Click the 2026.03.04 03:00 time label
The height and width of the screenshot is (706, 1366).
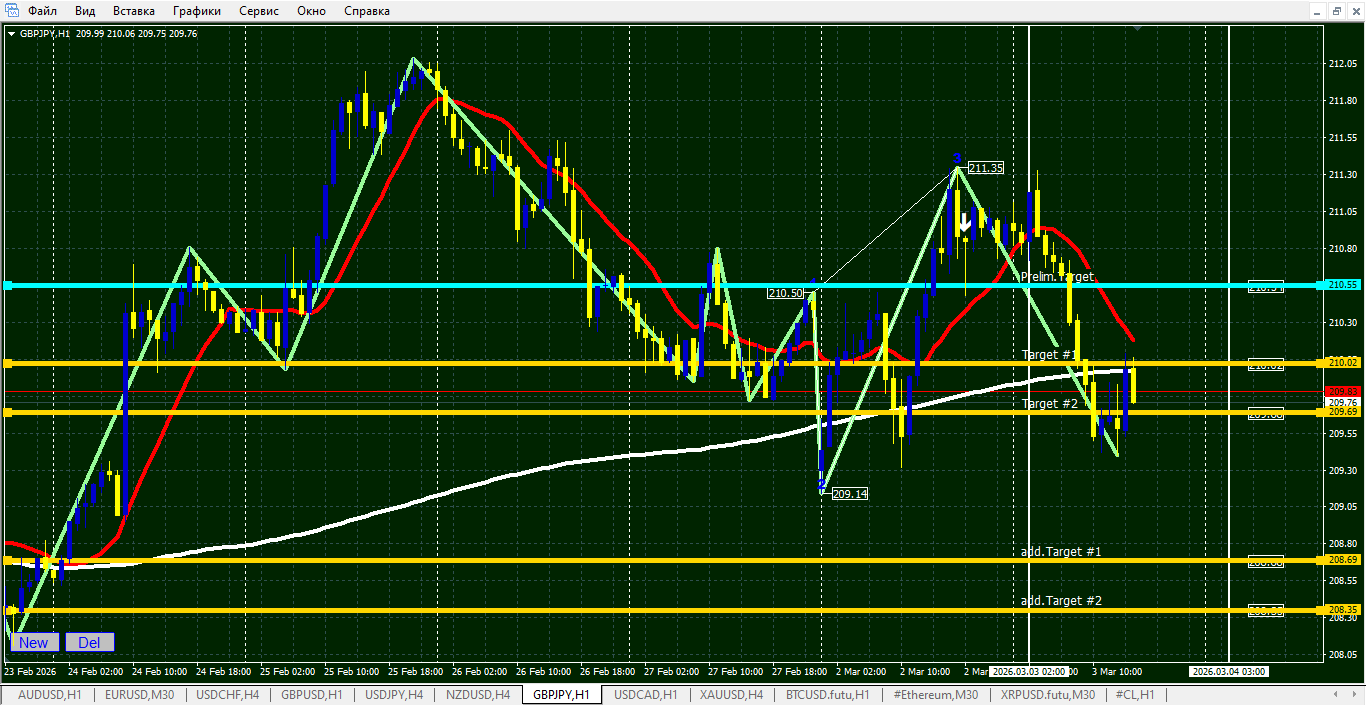(x=1228, y=671)
